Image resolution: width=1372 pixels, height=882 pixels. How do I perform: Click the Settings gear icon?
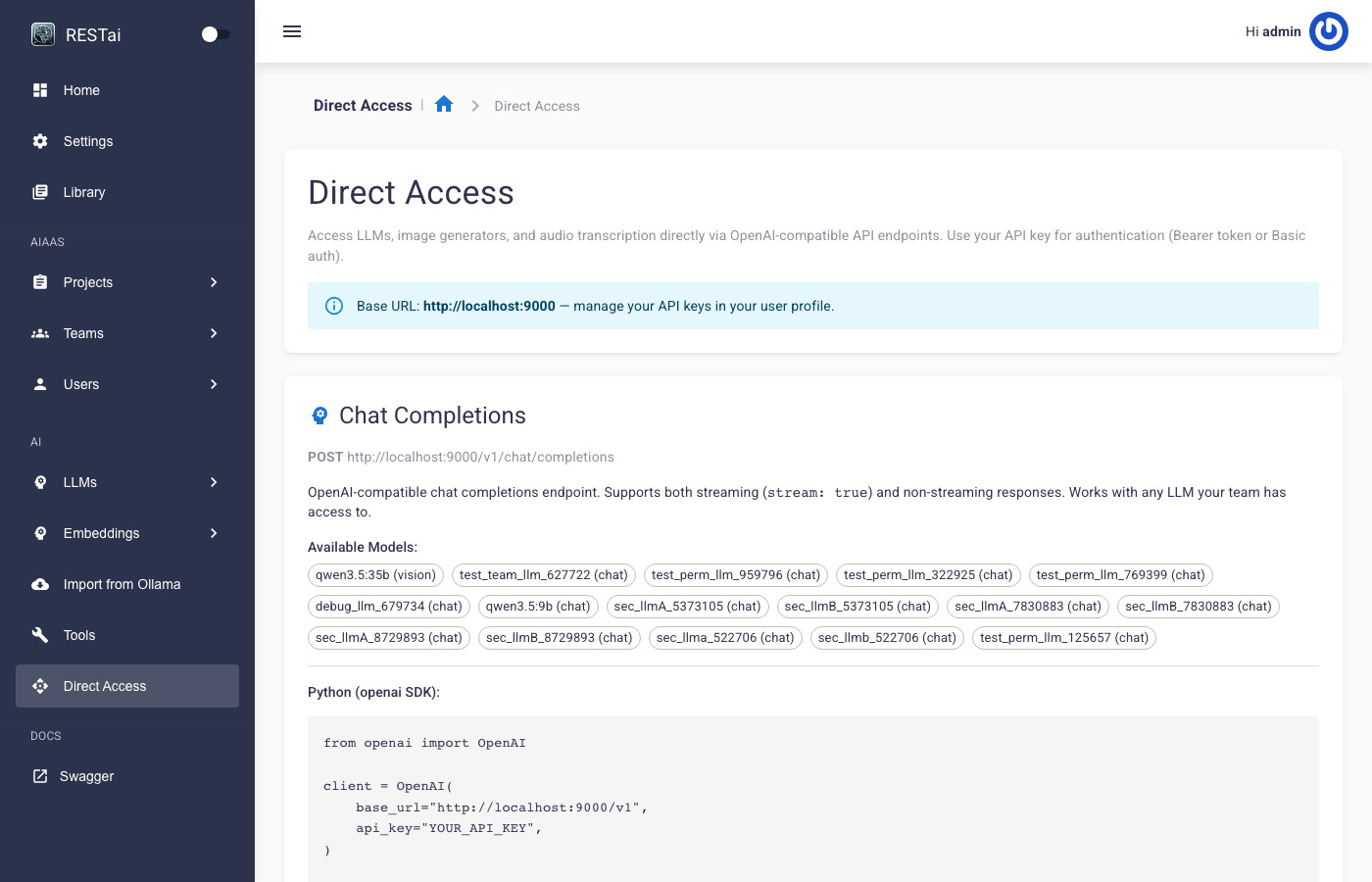pos(40,141)
